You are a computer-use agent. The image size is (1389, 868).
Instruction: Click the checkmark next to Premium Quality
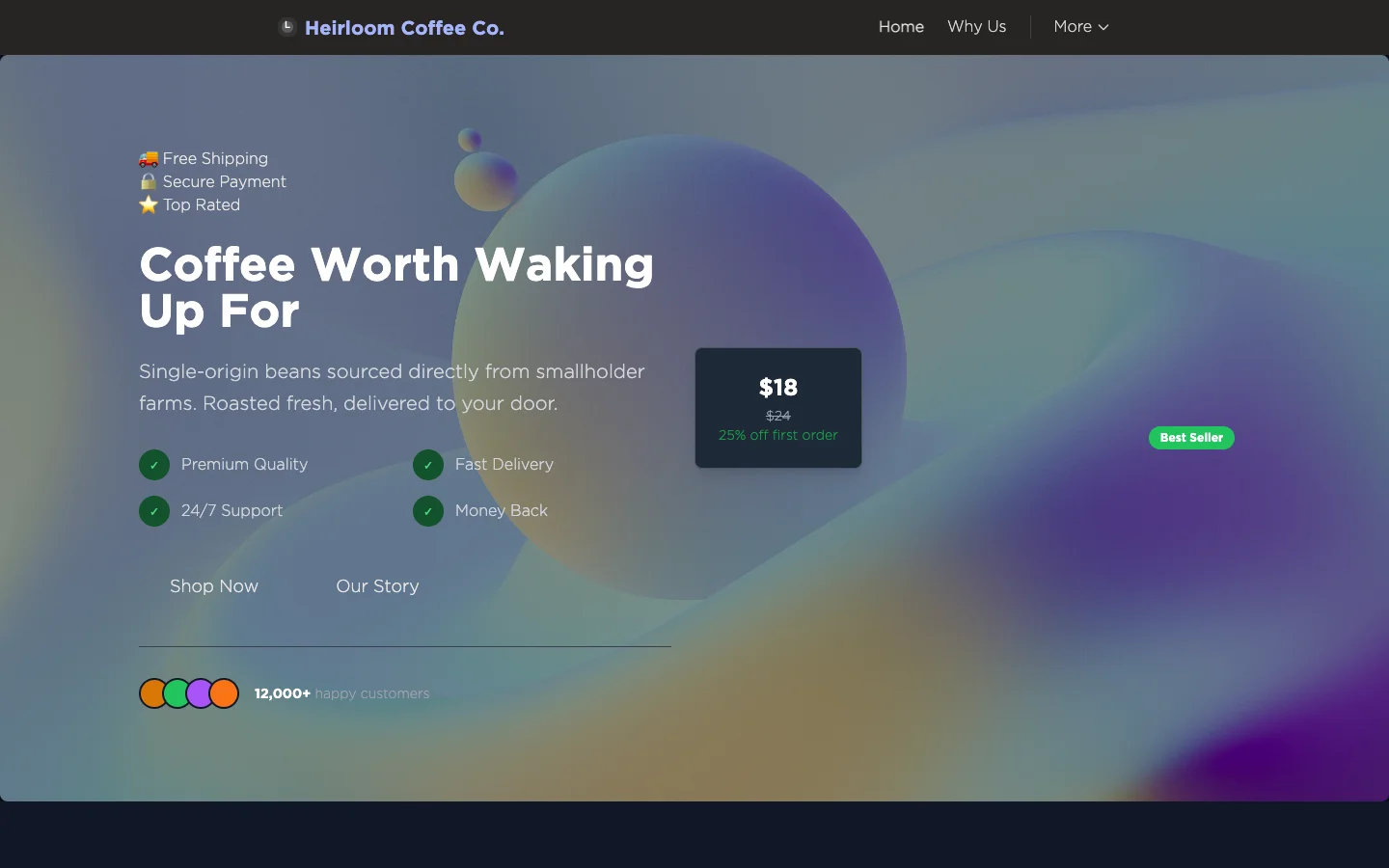point(153,465)
